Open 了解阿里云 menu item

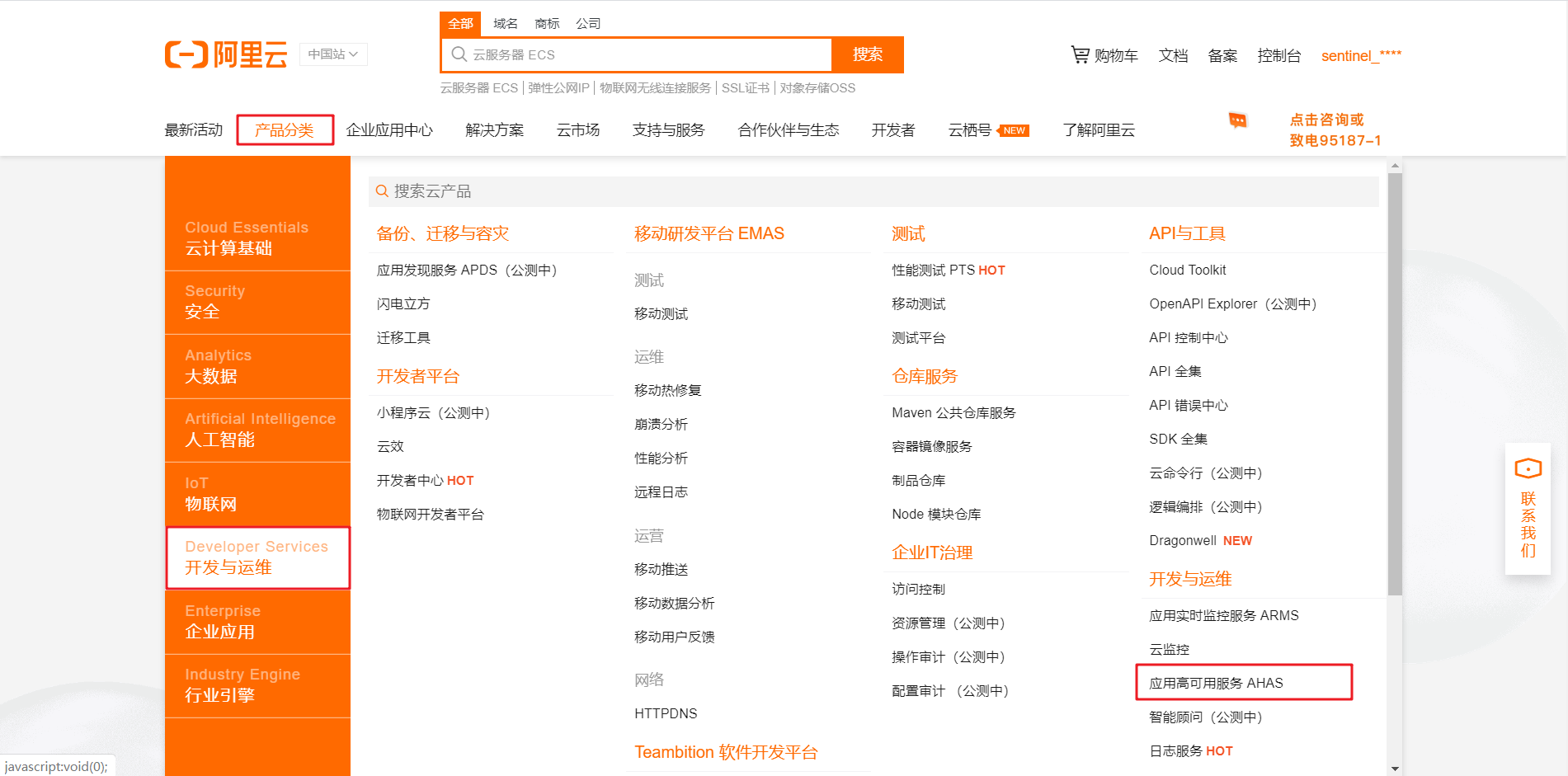[x=1099, y=130]
